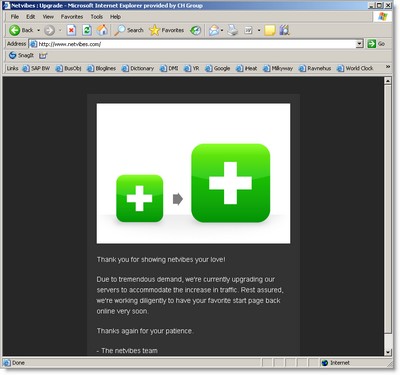Click the 'Thanks again for your patience.' text
Image resolution: width=400 pixels, height=375 pixels.
coord(145,331)
